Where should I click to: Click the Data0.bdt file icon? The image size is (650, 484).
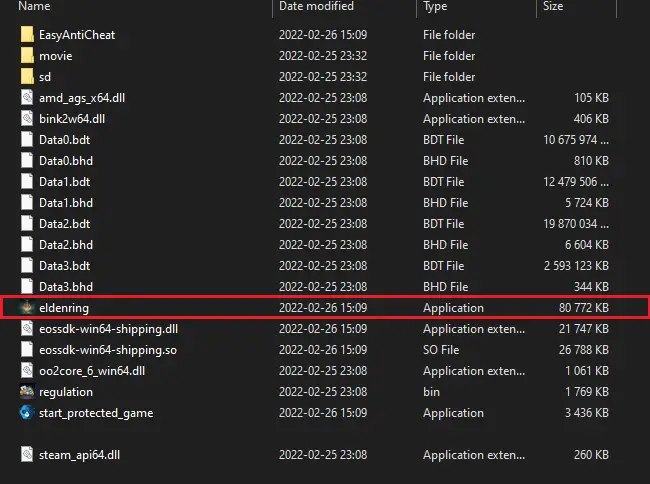tap(27, 140)
